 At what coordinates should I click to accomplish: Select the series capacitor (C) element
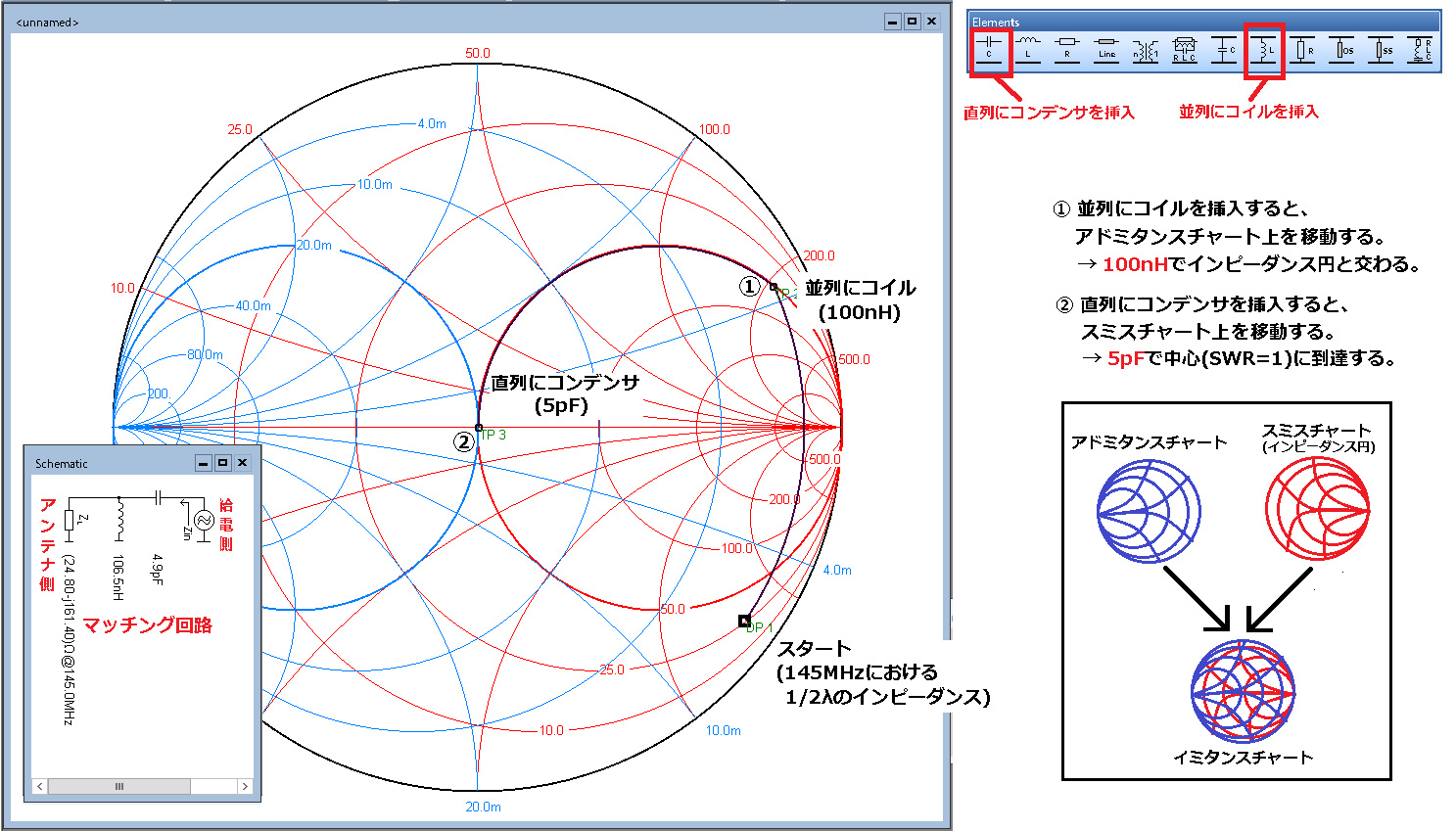click(989, 49)
